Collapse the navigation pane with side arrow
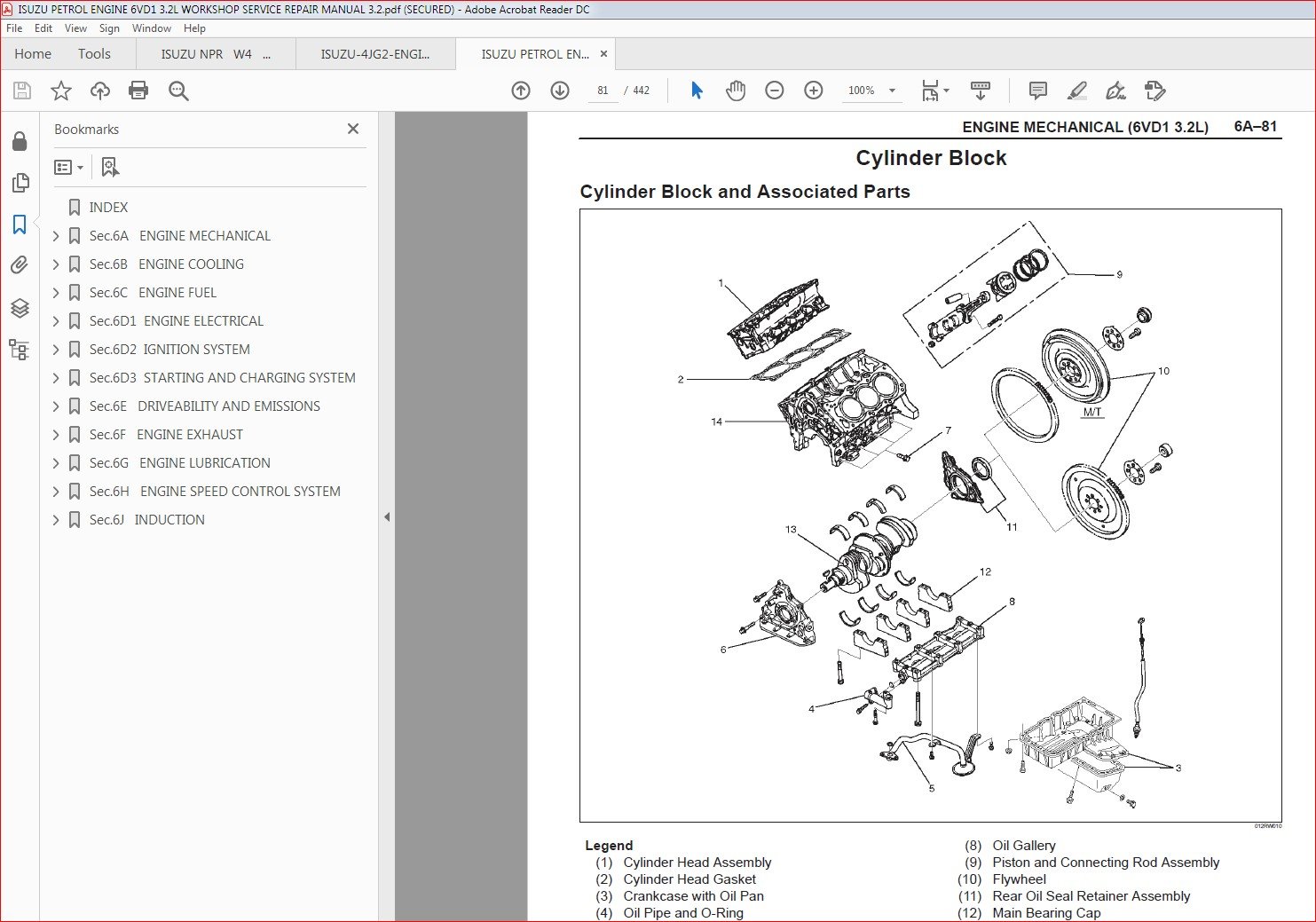 (387, 516)
